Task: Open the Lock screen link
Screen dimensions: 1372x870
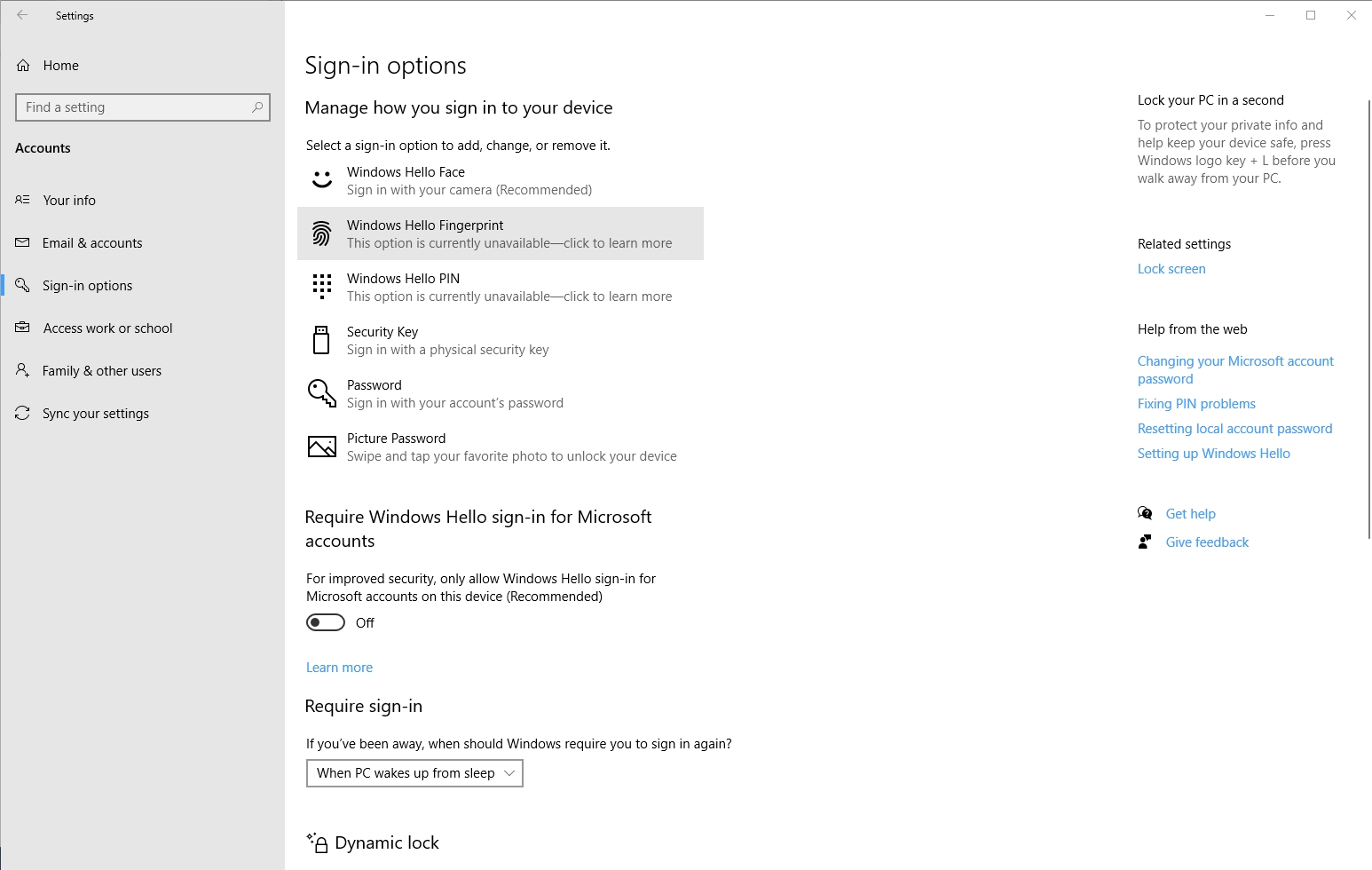Action: click(1171, 268)
